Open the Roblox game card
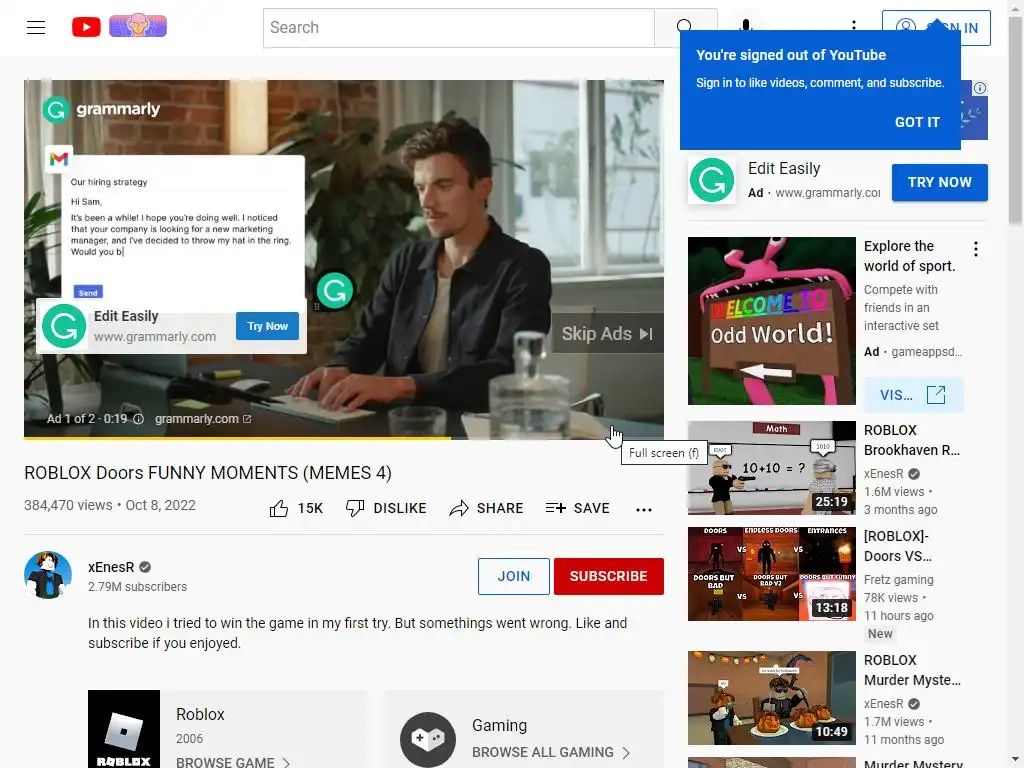1024x768 pixels. [228, 729]
